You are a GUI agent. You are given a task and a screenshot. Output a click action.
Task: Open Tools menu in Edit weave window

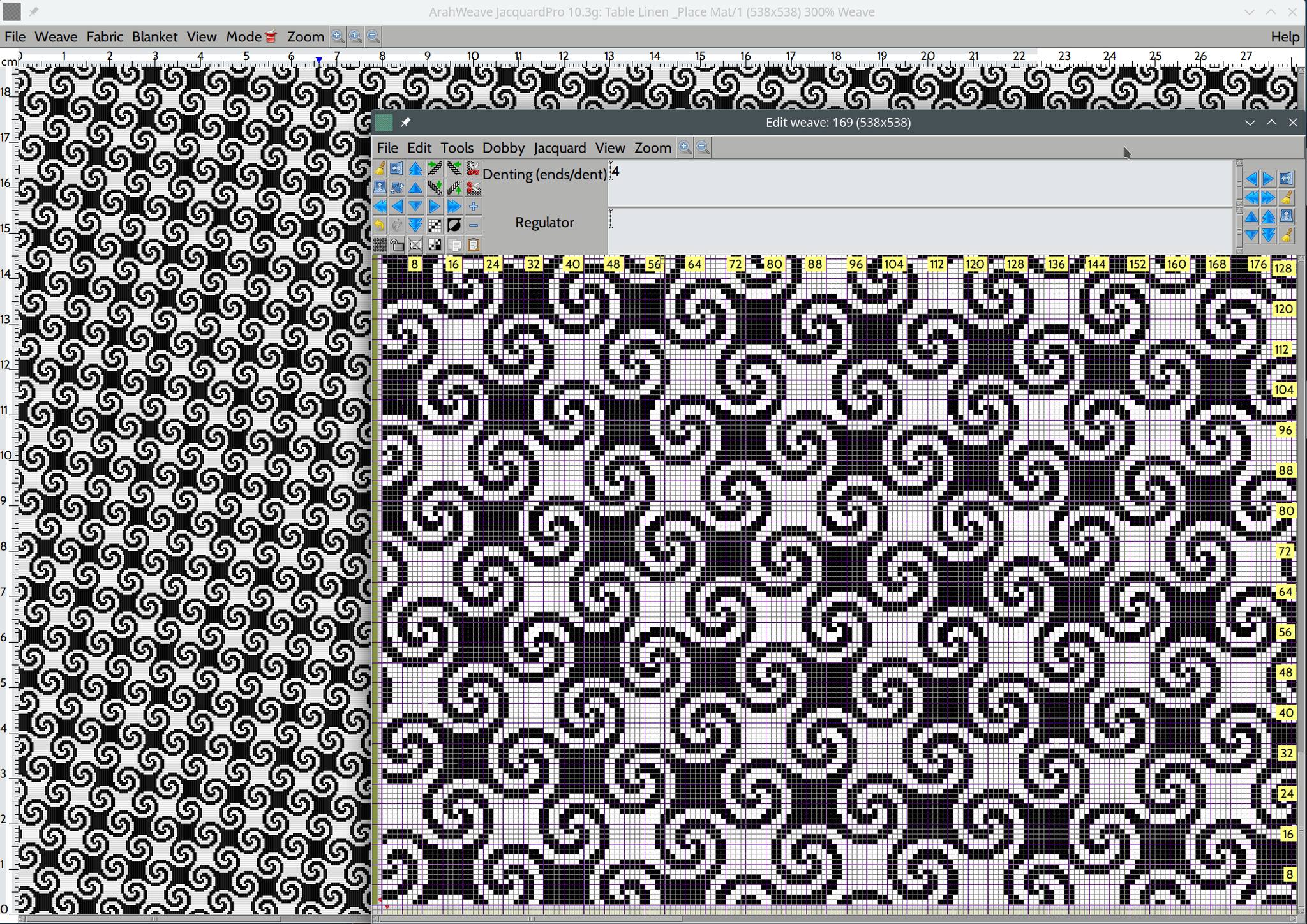click(457, 147)
